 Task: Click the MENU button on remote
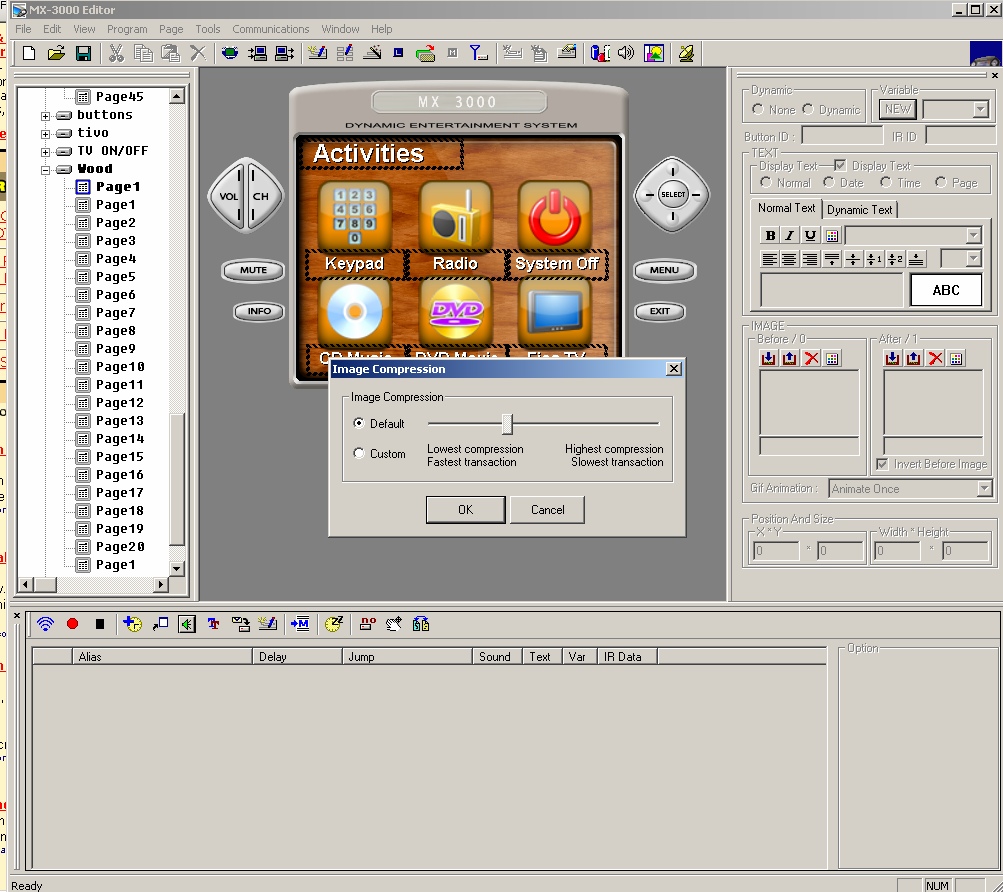(664, 270)
